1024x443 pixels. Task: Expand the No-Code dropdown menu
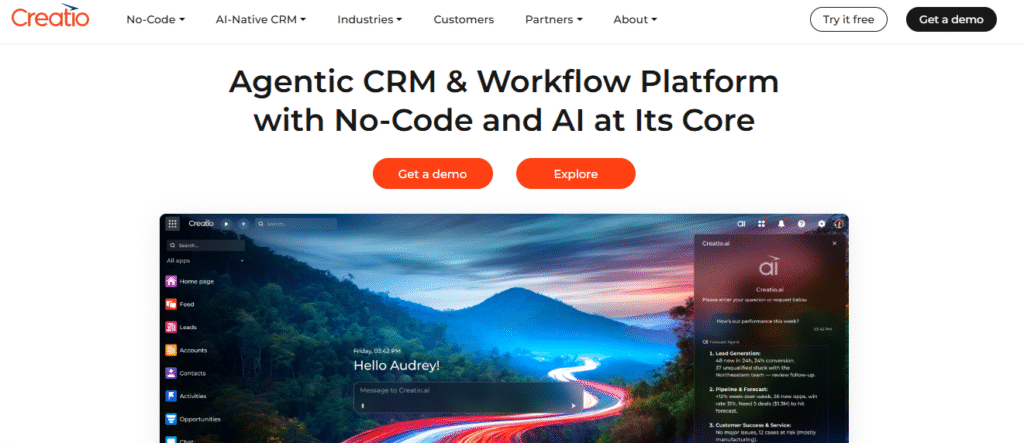pos(155,19)
